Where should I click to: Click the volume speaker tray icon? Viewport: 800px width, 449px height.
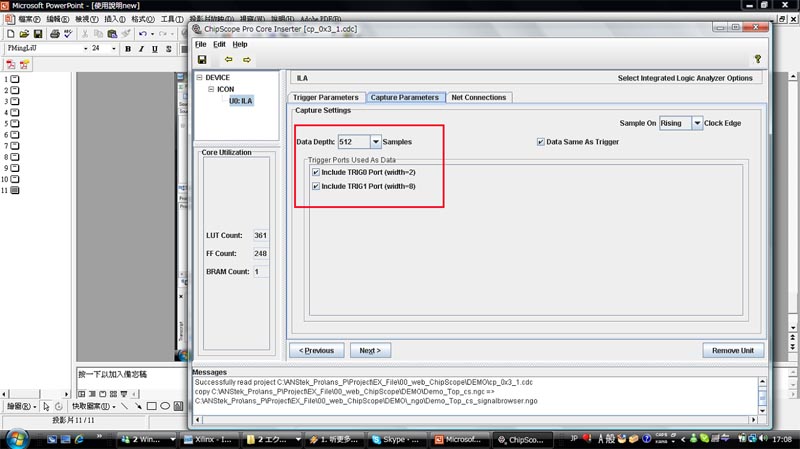point(763,438)
